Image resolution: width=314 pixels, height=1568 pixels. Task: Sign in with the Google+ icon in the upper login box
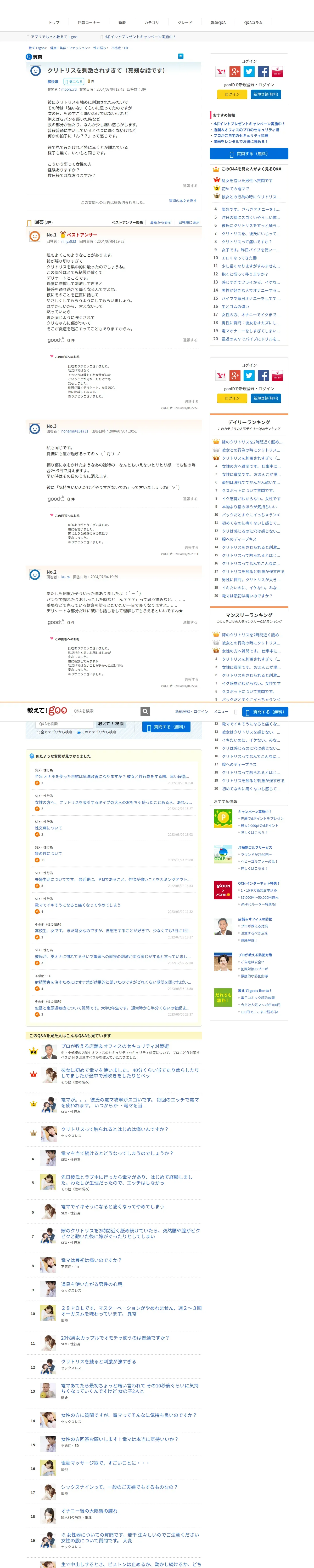tap(235, 72)
